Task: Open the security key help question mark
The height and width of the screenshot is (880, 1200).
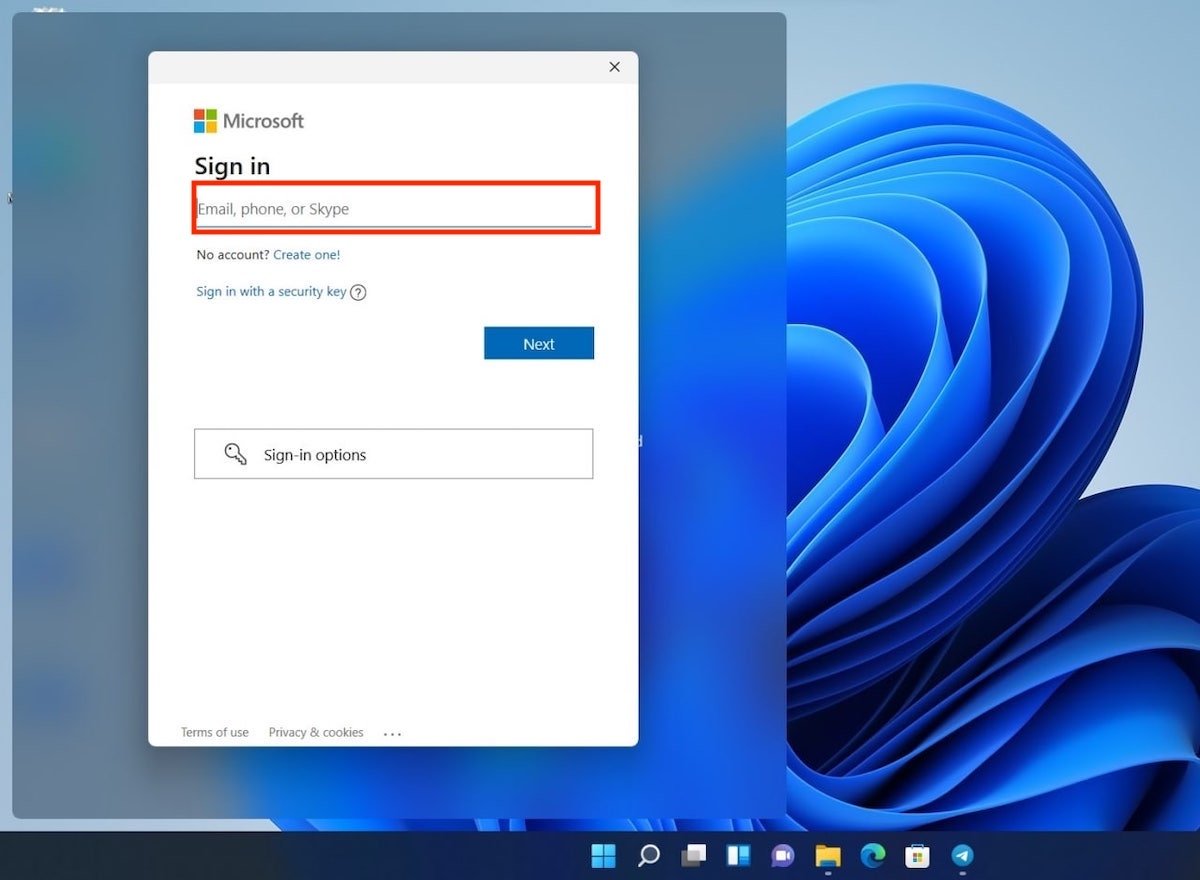Action: pos(358,293)
